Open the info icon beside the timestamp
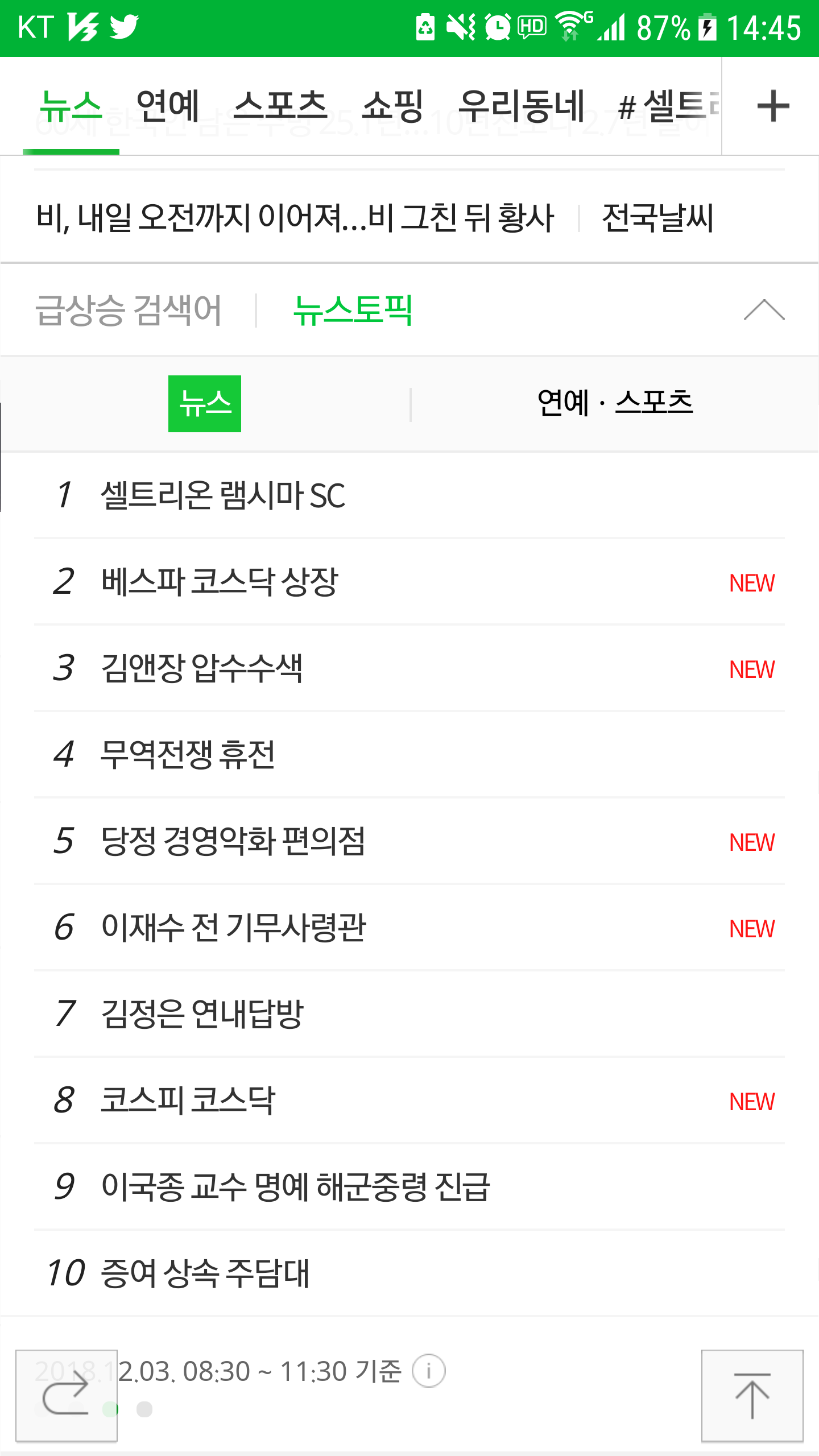The image size is (819, 1456). pyautogui.click(x=428, y=1371)
